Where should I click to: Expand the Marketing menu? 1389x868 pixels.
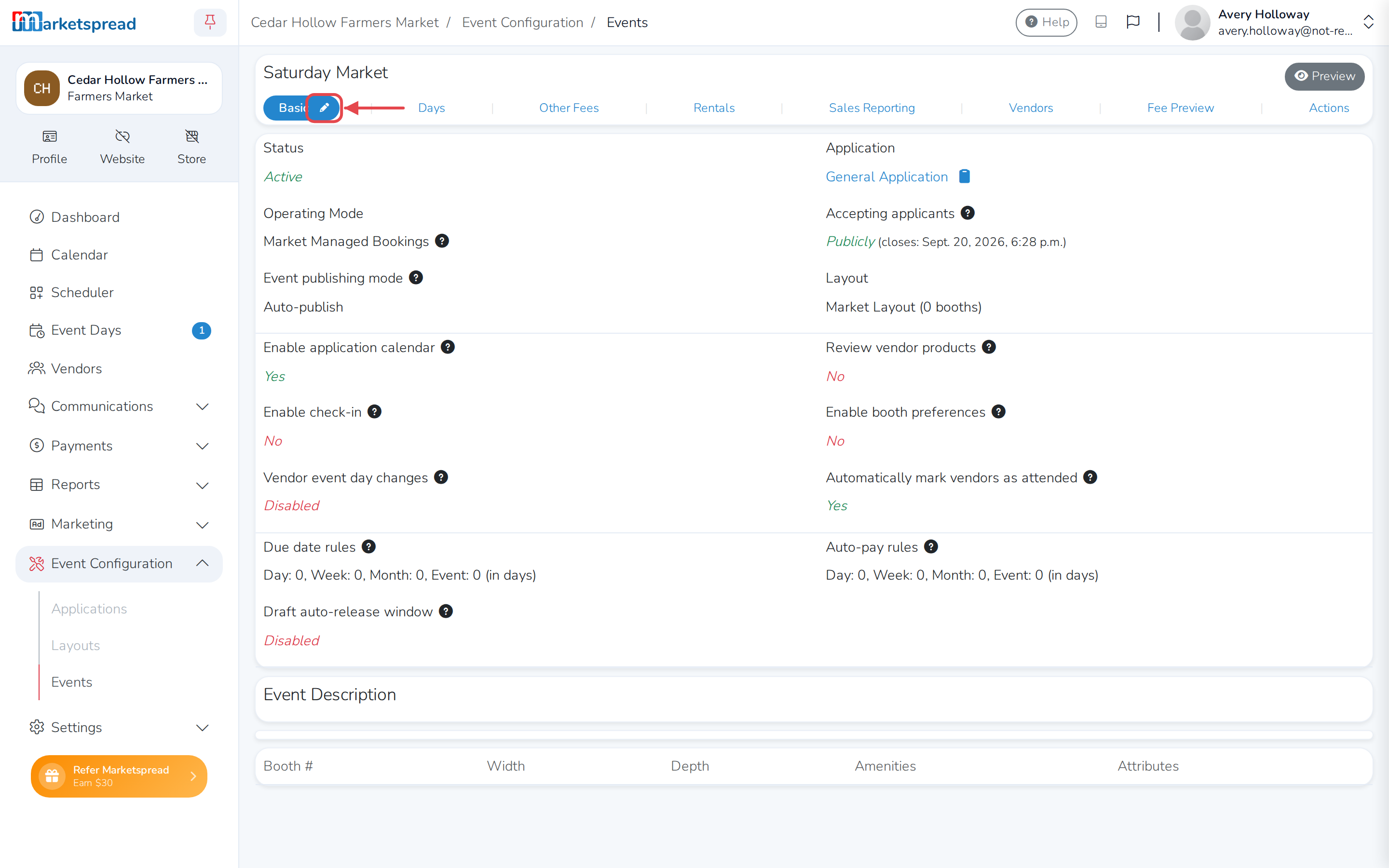119,524
